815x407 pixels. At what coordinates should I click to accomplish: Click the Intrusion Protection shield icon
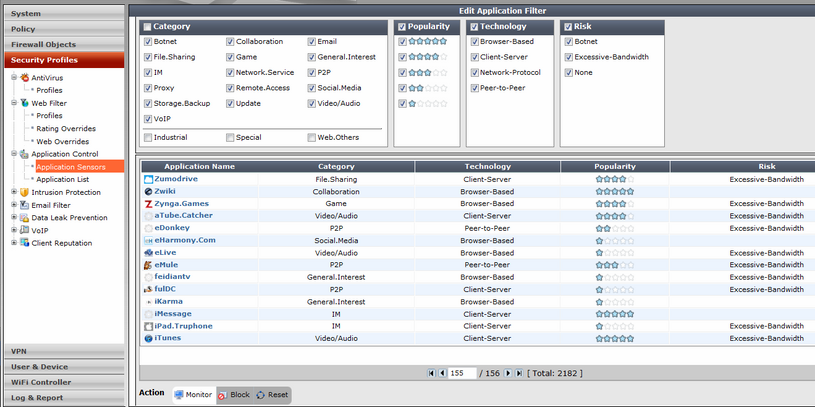24,192
